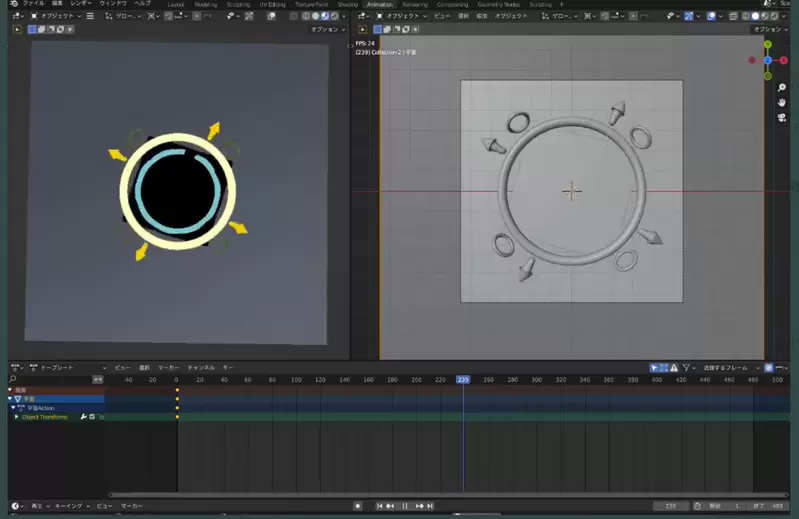This screenshot has height=519, width=799.
Task: Toggle X-ray mode in right viewport
Action: (x=735, y=16)
